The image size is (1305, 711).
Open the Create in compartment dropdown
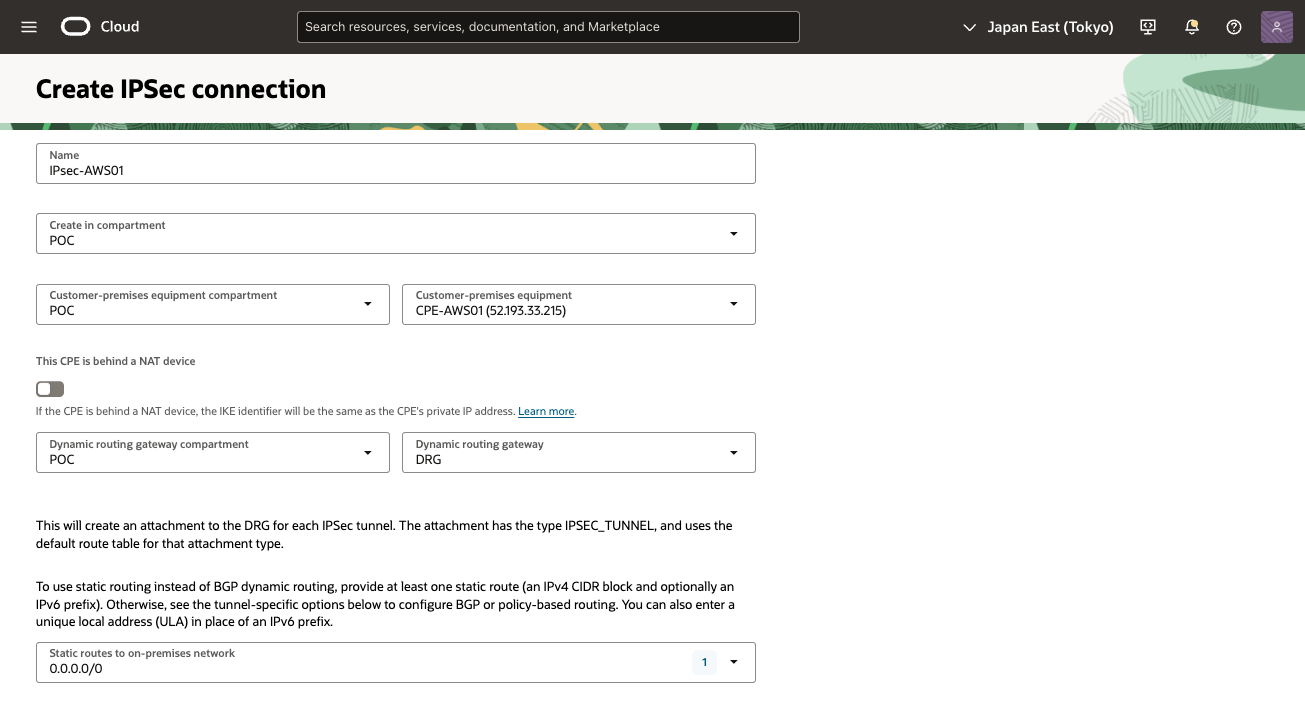(396, 233)
